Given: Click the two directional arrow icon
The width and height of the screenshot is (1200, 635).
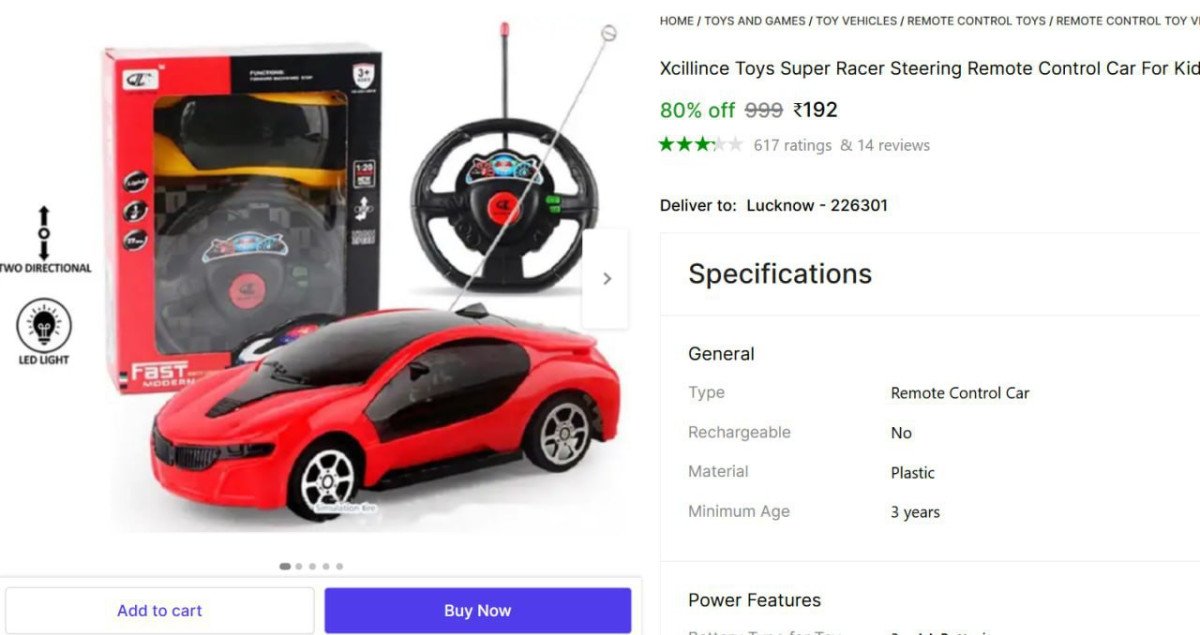Looking at the screenshot, I should tap(43, 232).
